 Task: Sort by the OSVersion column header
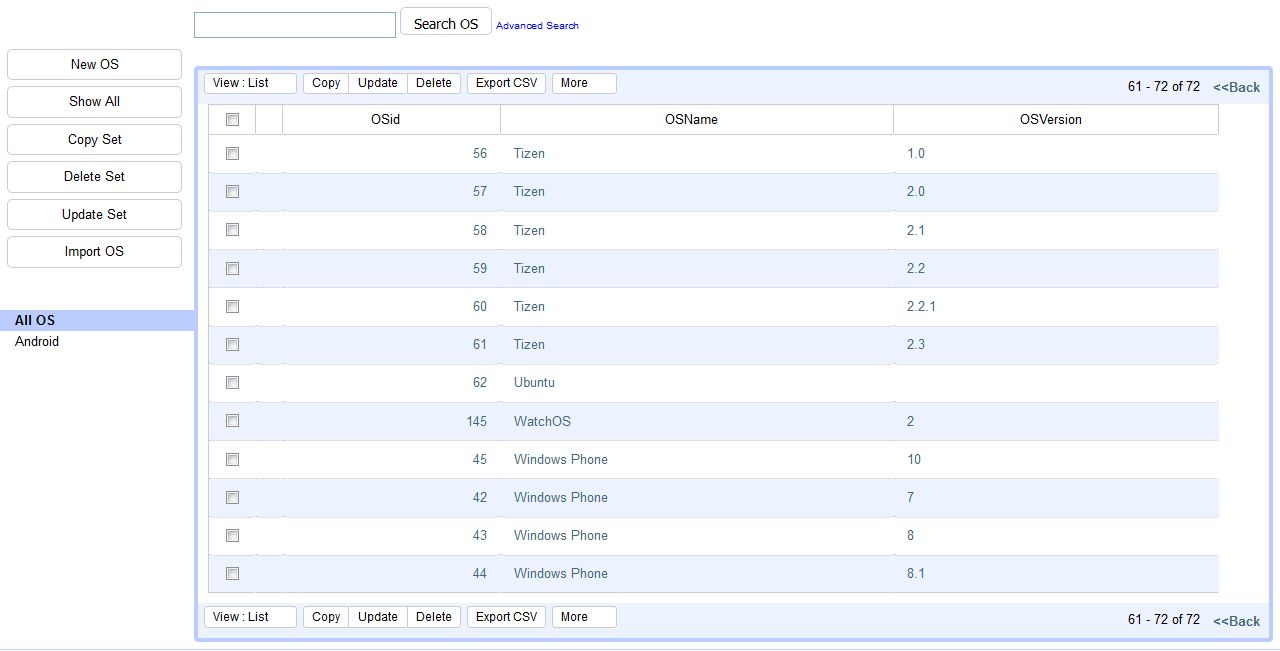1056,119
